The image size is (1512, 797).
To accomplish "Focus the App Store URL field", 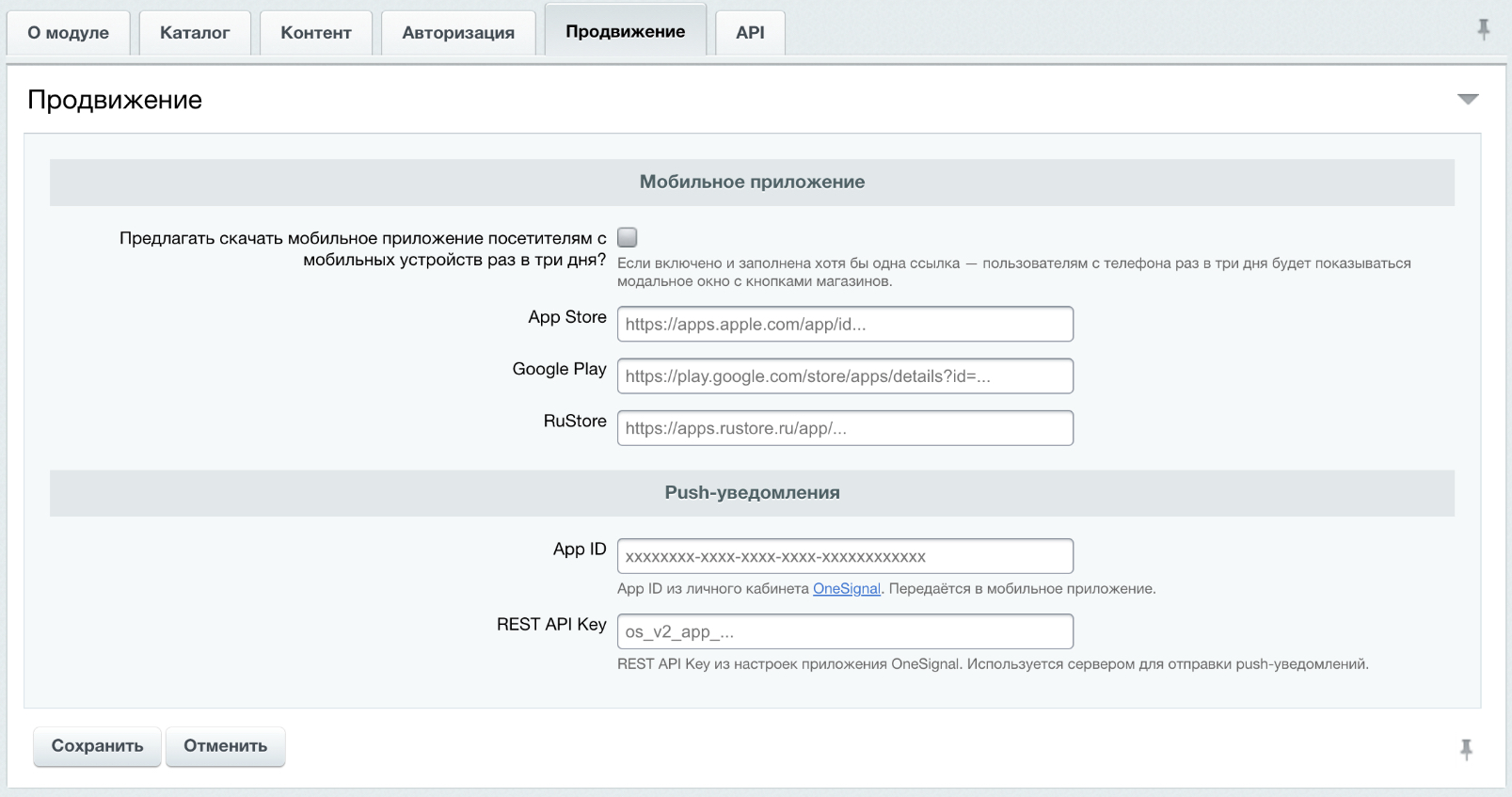I will (x=845, y=324).
